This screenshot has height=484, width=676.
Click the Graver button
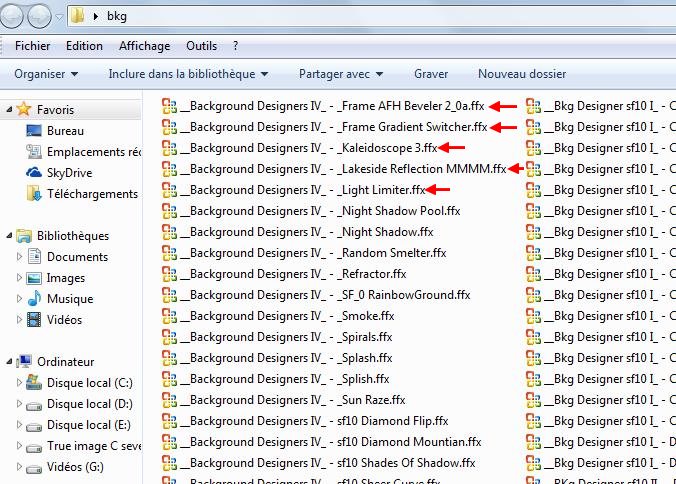pyautogui.click(x=430, y=74)
